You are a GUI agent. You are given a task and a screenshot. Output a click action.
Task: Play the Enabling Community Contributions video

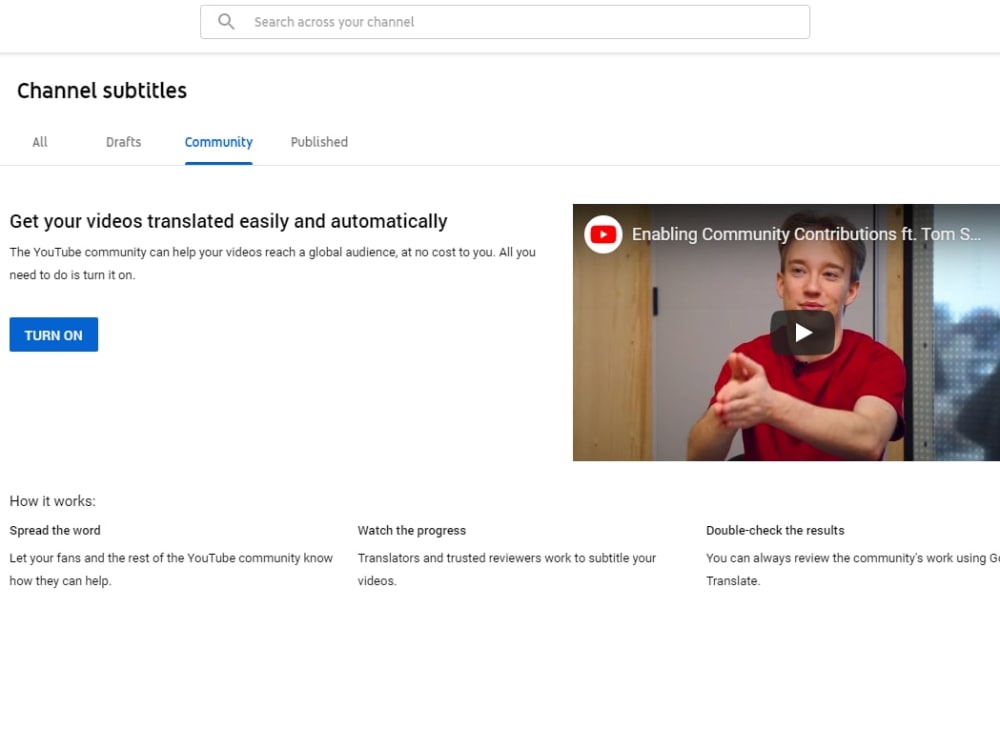pyautogui.click(x=802, y=332)
